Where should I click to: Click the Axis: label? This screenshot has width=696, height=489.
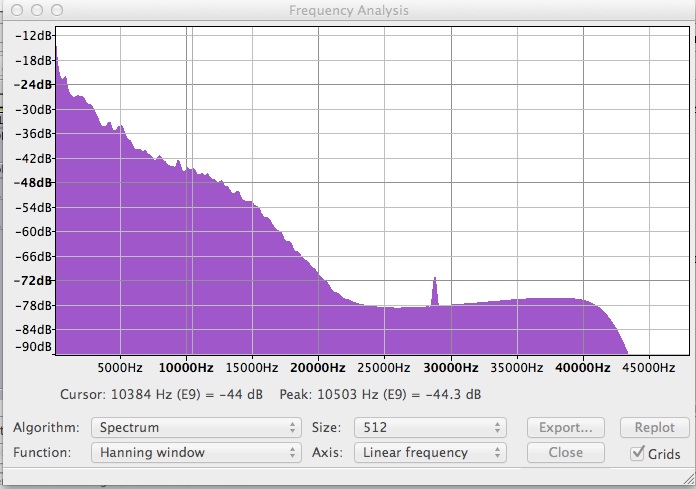(x=327, y=453)
